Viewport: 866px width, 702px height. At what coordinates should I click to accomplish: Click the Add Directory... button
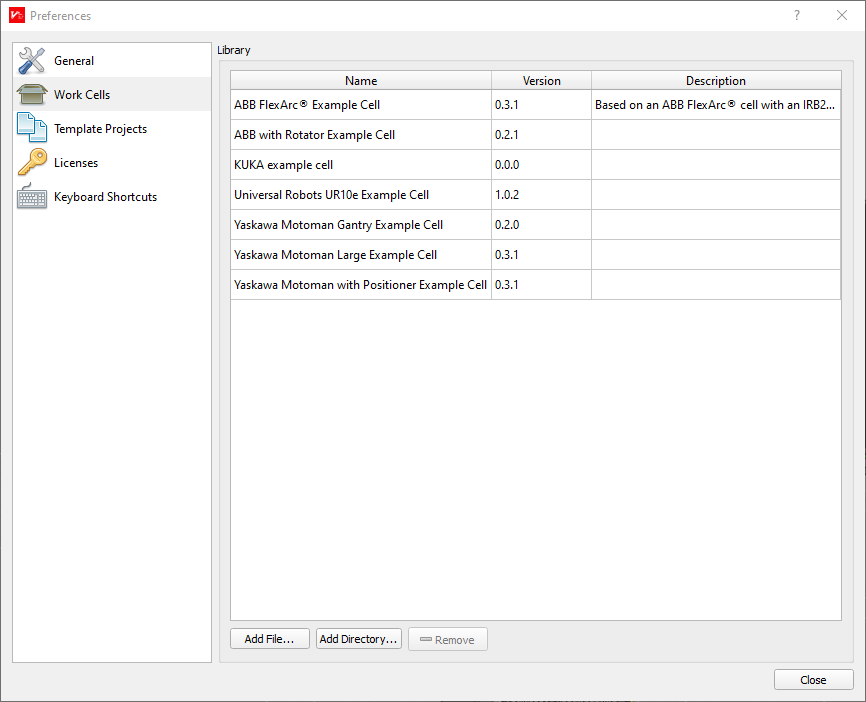358,639
